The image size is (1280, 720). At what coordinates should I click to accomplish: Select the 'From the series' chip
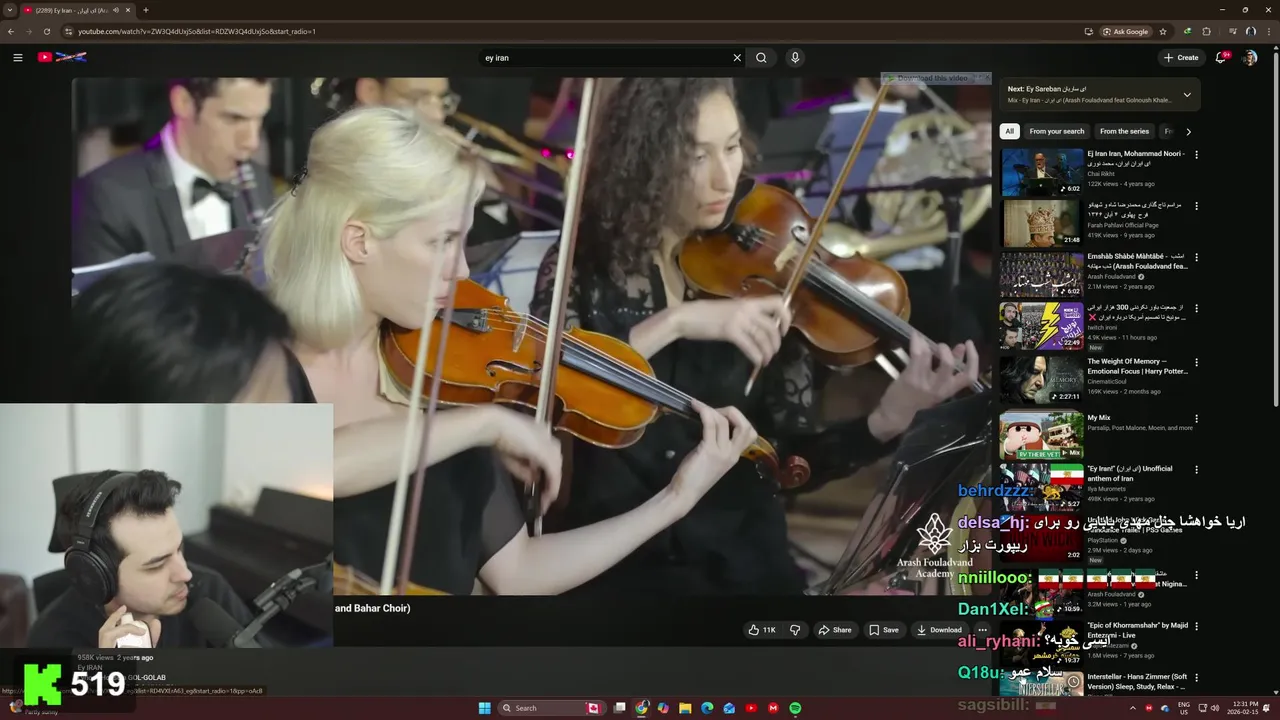click(x=1124, y=131)
